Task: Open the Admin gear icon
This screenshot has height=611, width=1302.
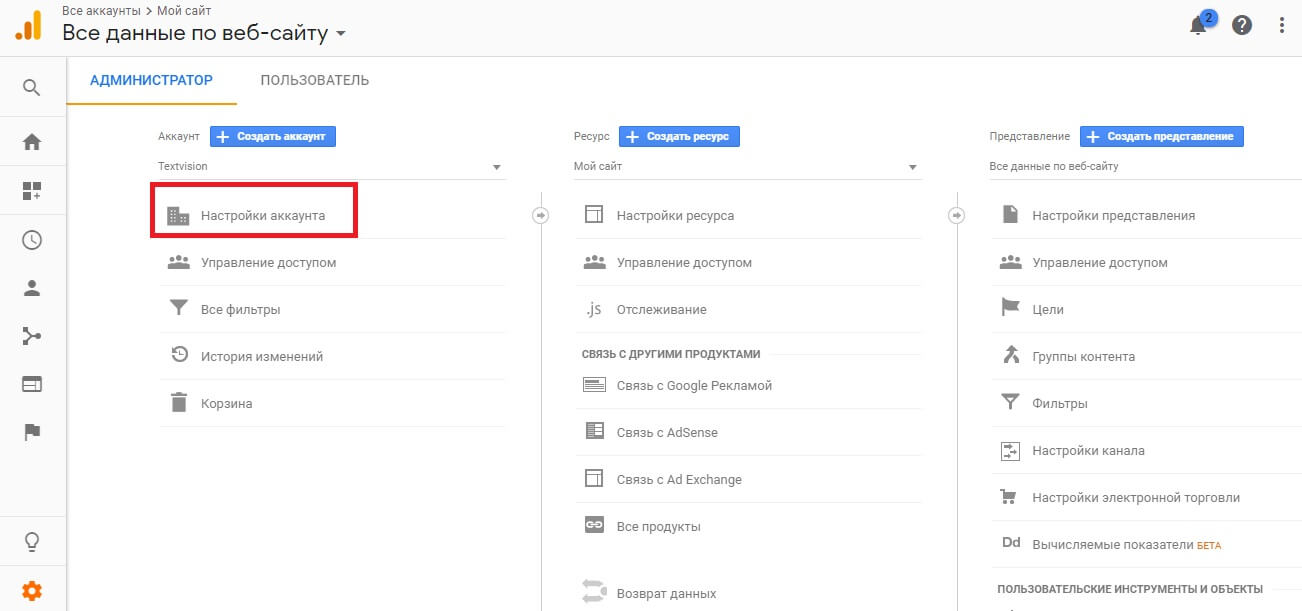Action: pyautogui.click(x=32, y=591)
